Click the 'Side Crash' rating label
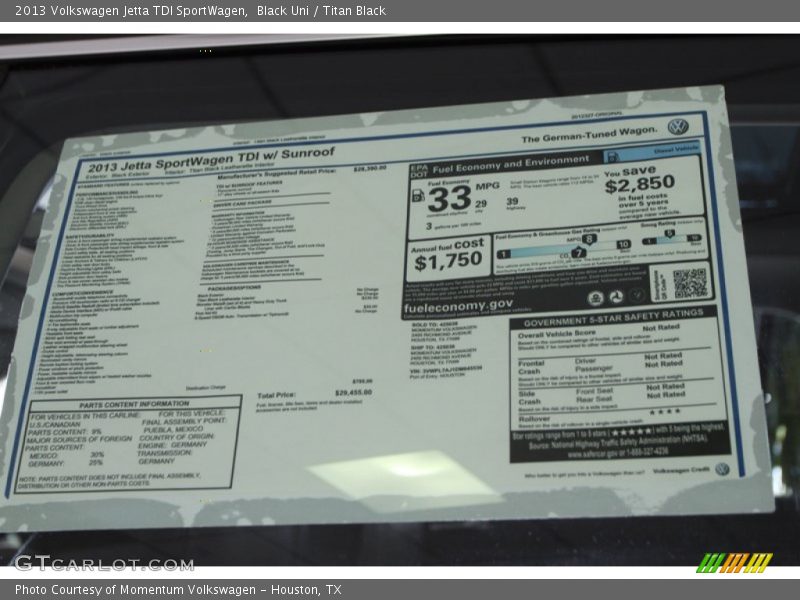 pos(530,397)
